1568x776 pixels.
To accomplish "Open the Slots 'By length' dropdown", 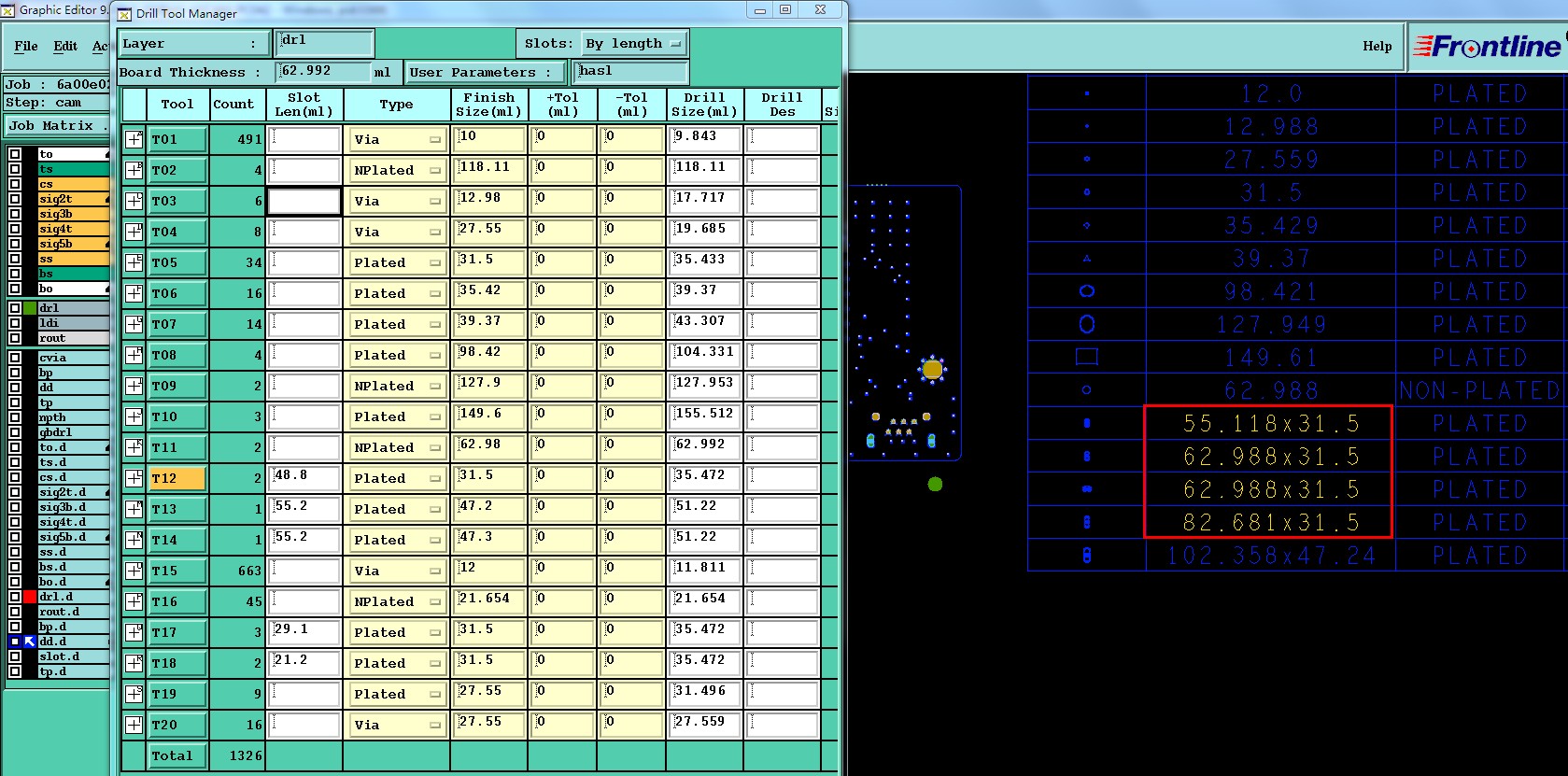I will [634, 43].
